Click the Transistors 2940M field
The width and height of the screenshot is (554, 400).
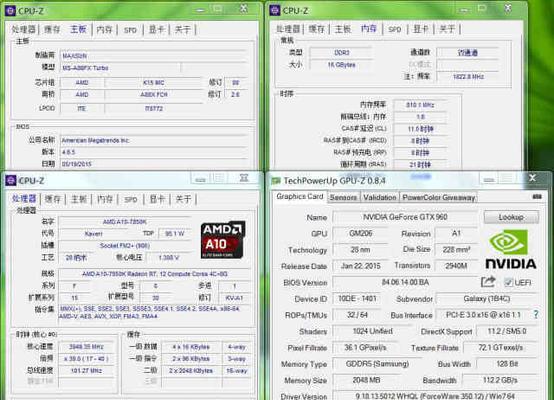[x=456, y=266]
